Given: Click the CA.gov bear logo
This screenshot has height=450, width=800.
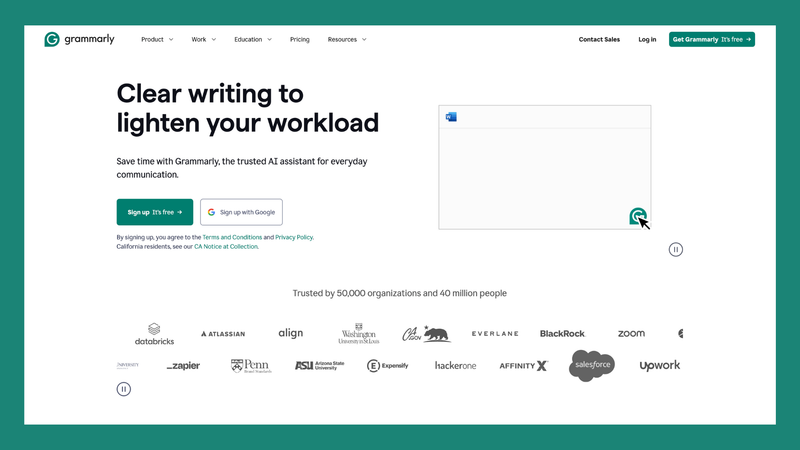Looking at the screenshot, I should point(426,333).
